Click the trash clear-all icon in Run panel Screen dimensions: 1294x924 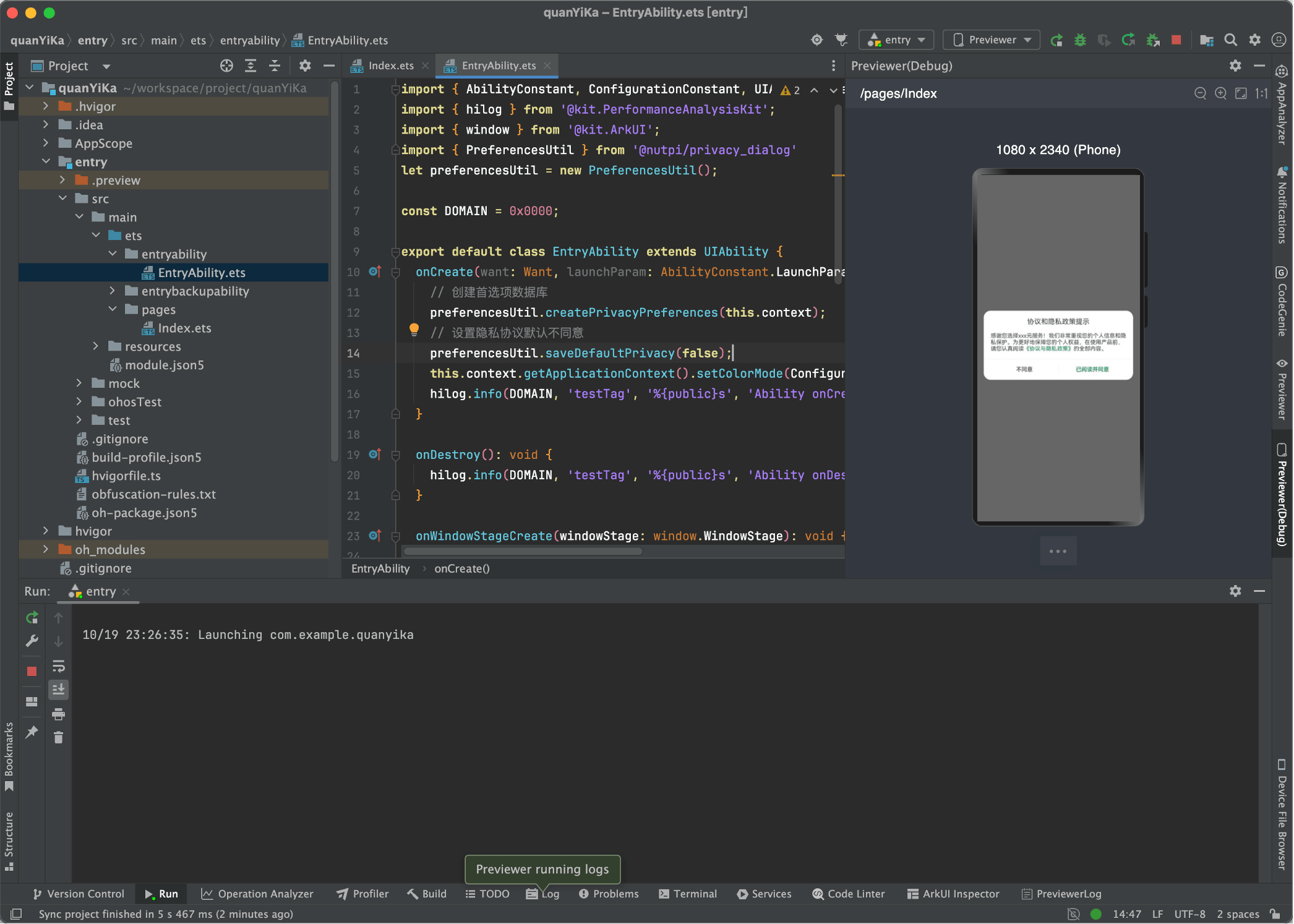tap(58, 738)
